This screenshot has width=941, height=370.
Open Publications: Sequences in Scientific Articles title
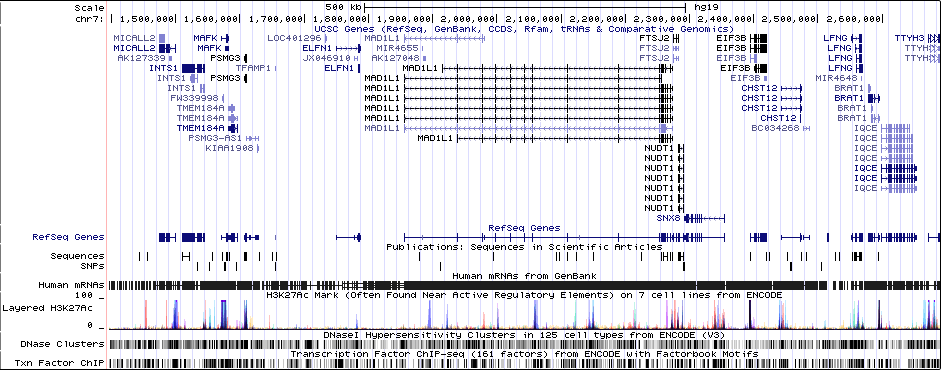click(x=524, y=247)
